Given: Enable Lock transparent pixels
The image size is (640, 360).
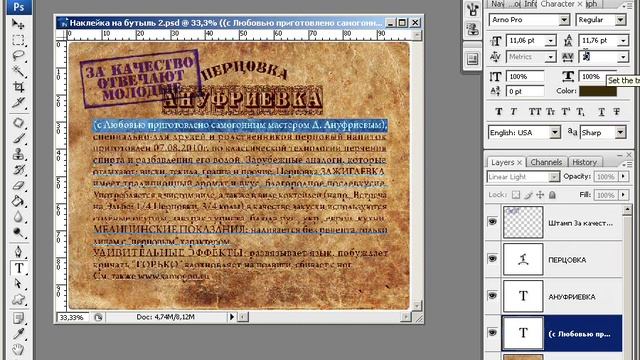Looking at the screenshot, I should 516,195.
